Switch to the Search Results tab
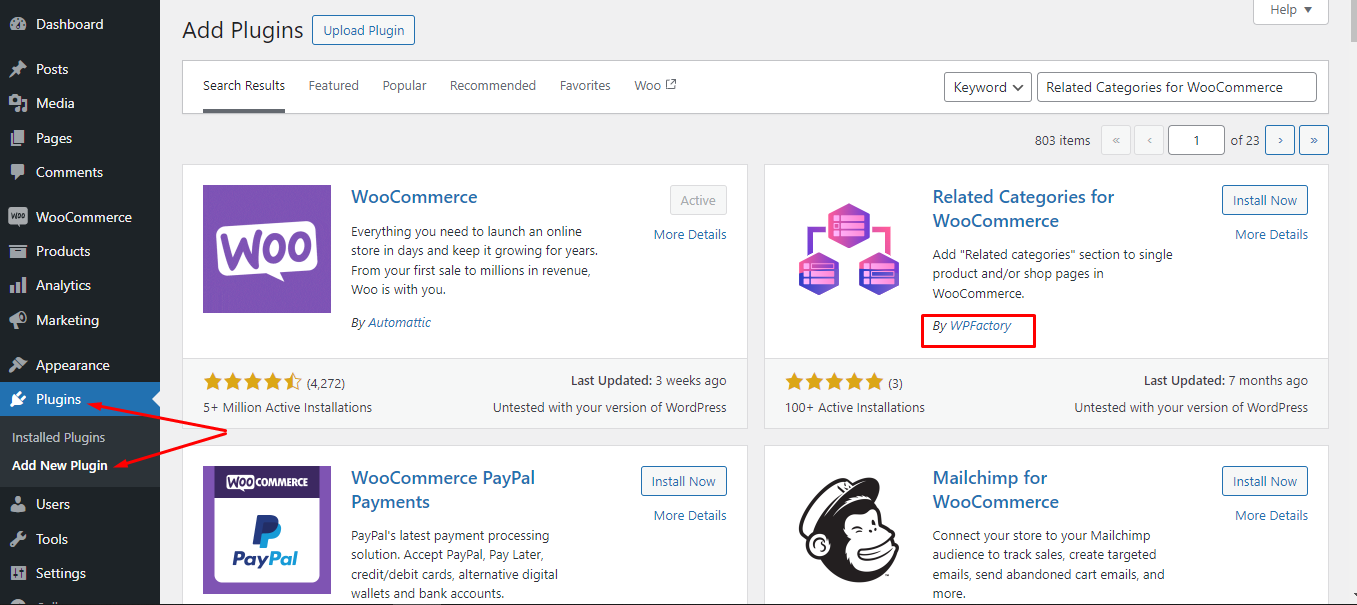Image resolution: width=1357 pixels, height=605 pixels. 244,86
